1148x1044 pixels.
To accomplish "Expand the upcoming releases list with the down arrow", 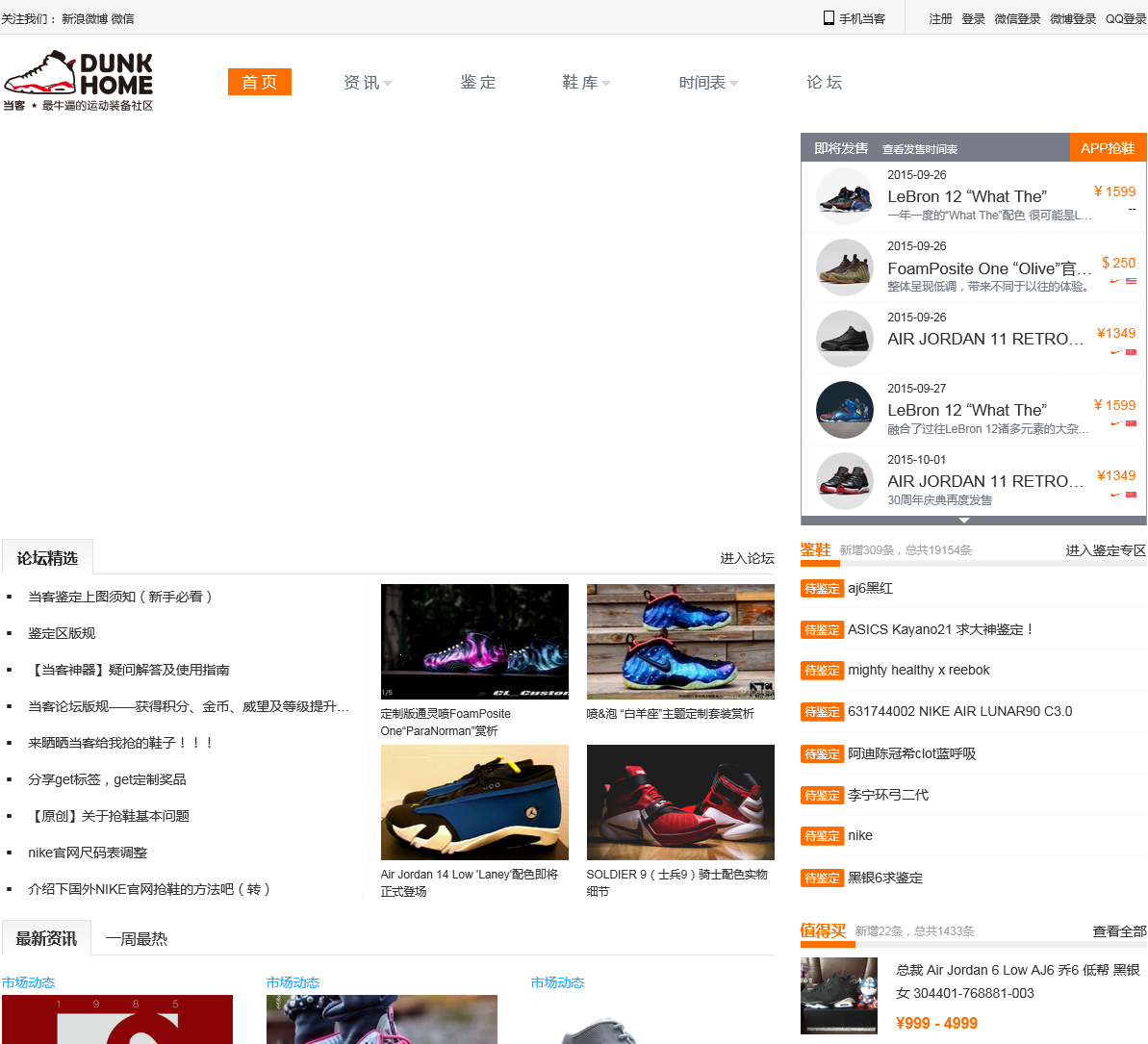I will tap(964, 520).
